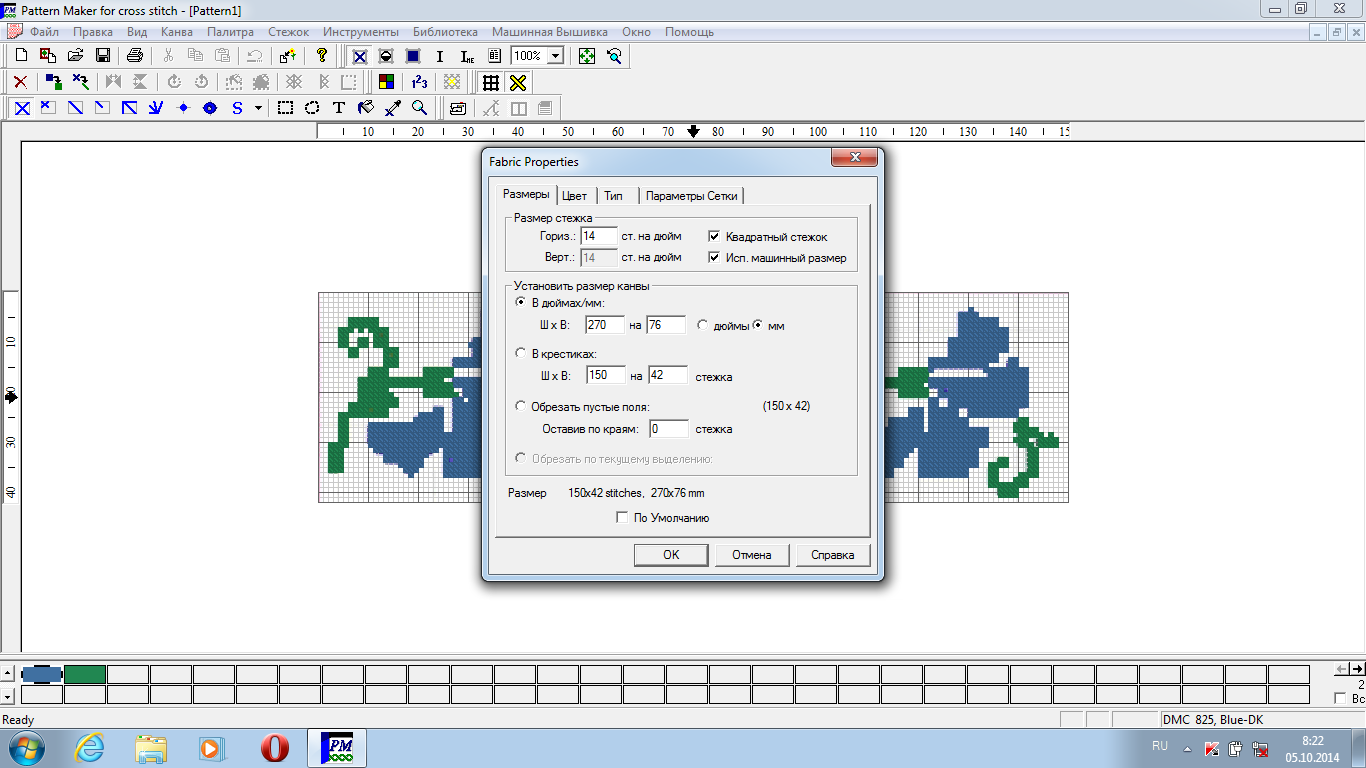Select the 'В крестиках' radio button
This screenshot has width=1366, height=768.
point(520,354)
